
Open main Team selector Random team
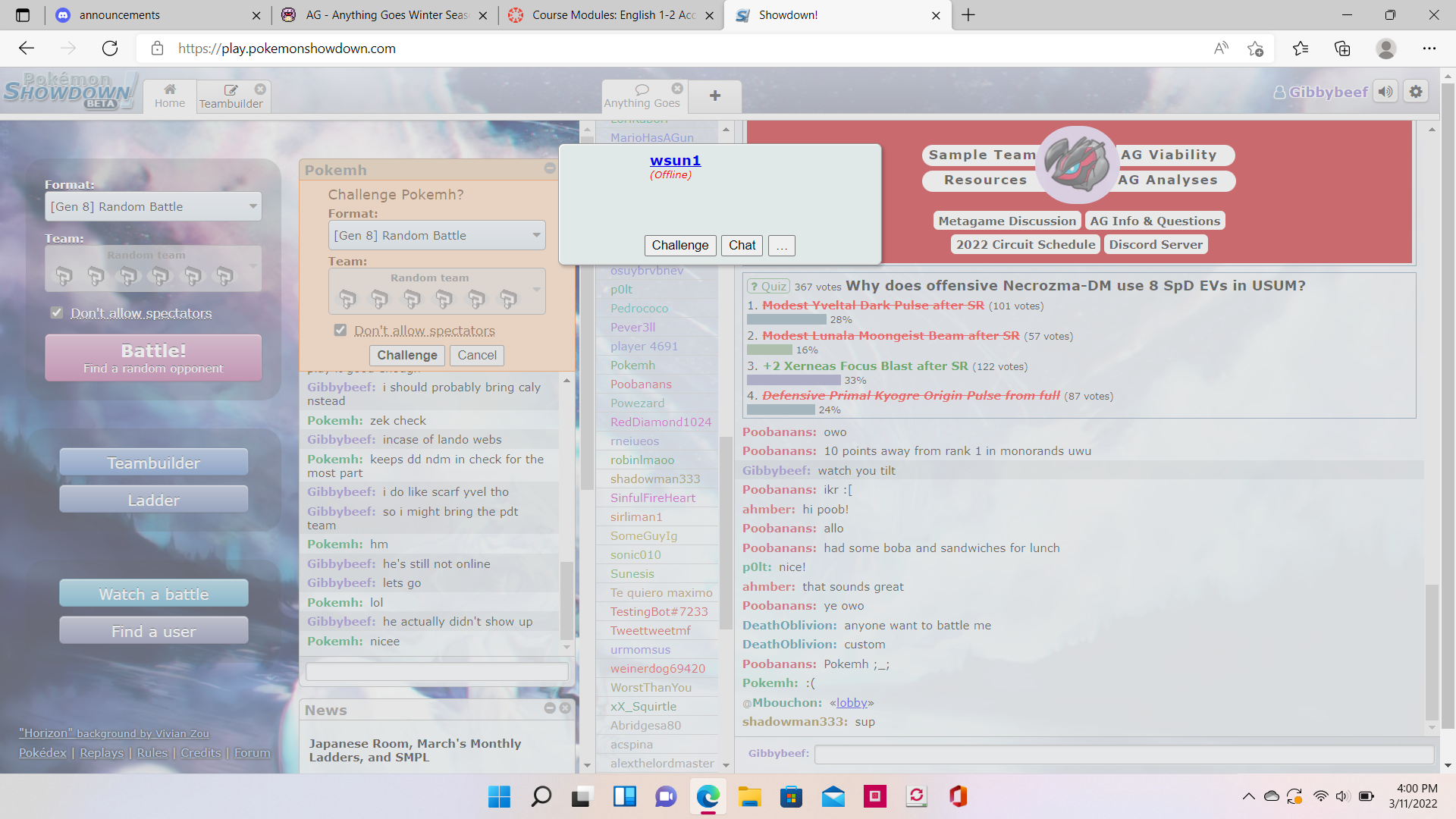(153, 268)
